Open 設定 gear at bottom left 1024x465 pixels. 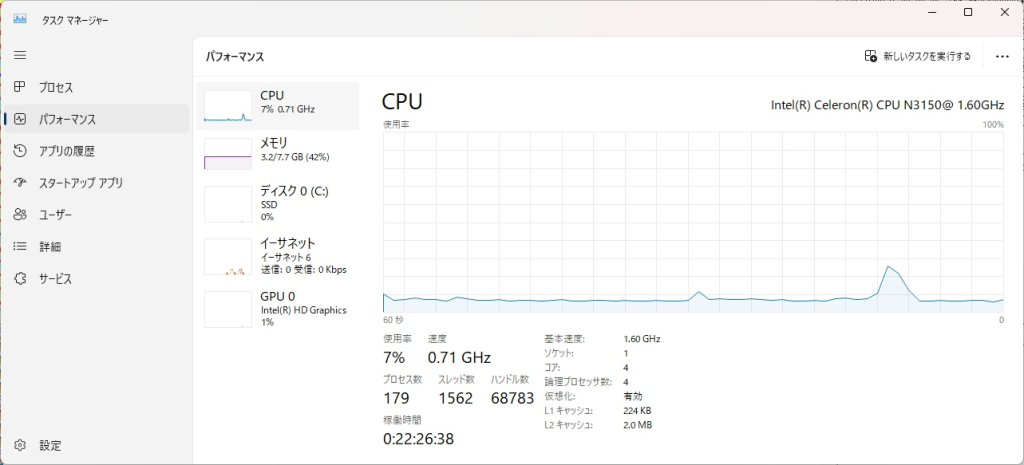coord(20,445)
